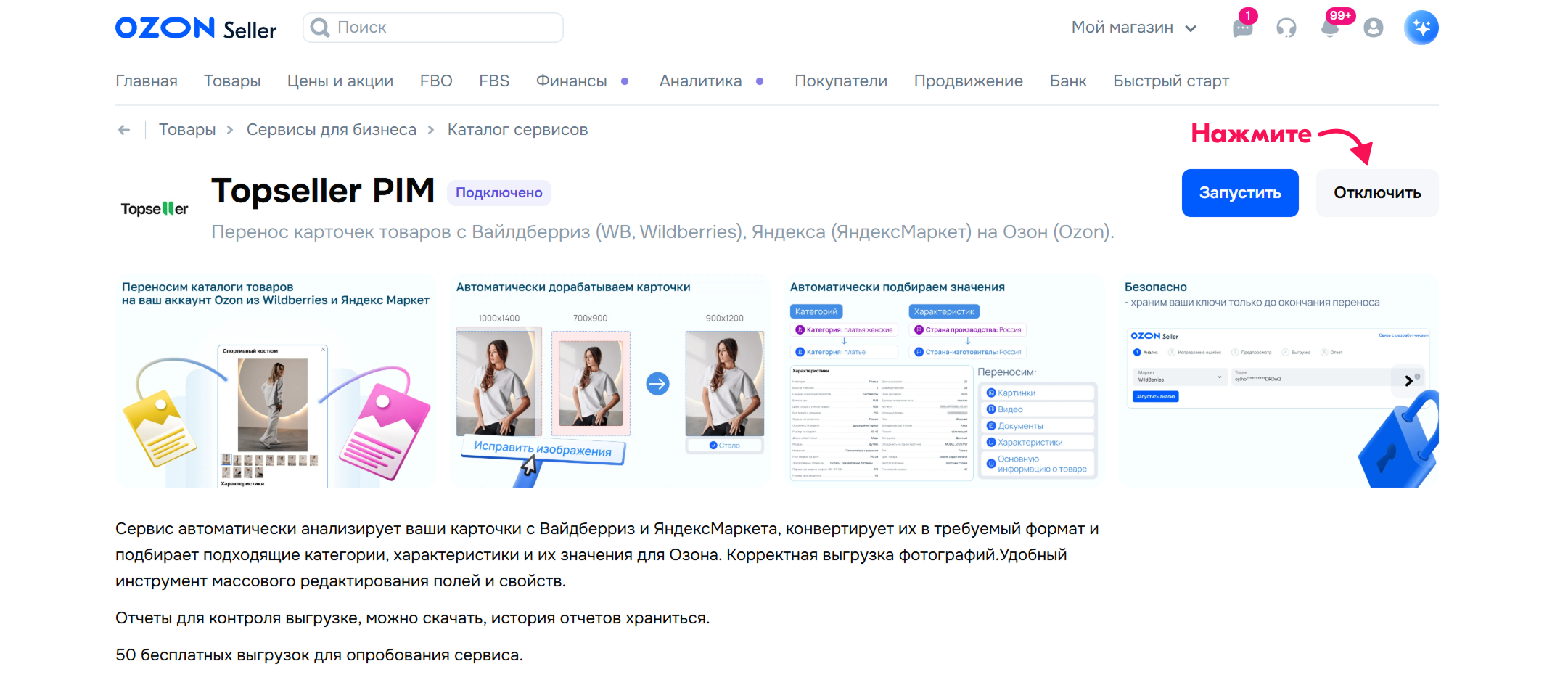Viewport: 1568px width, 693px height.
Task: Click text "50 бесплатных выгрузок для опробования сервиса."
Action: pyautogui.click(x=319, y=655)
